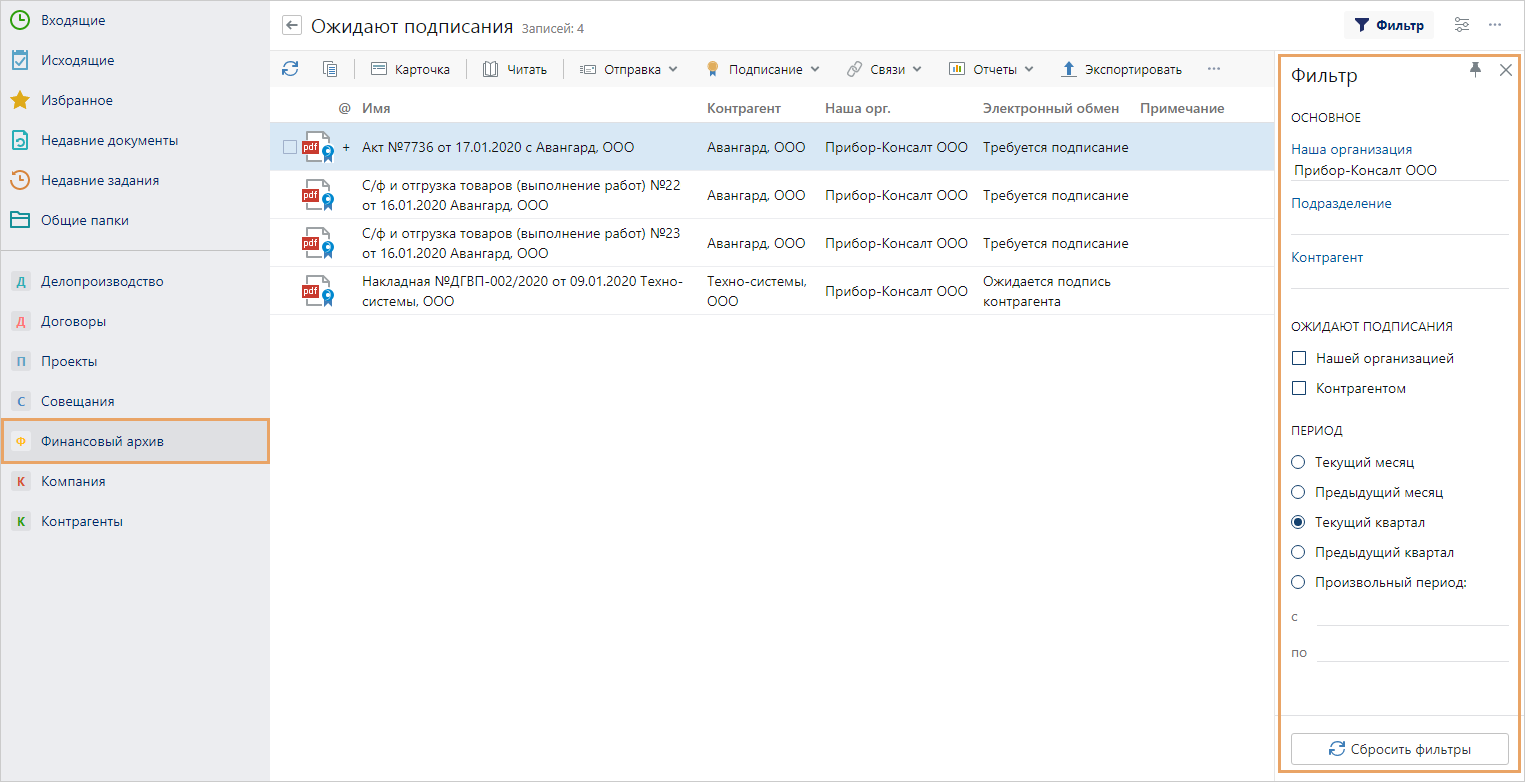Click the refresh list icon in toolbar
This screenshot has height=782, width=1525.
(290, 69)
